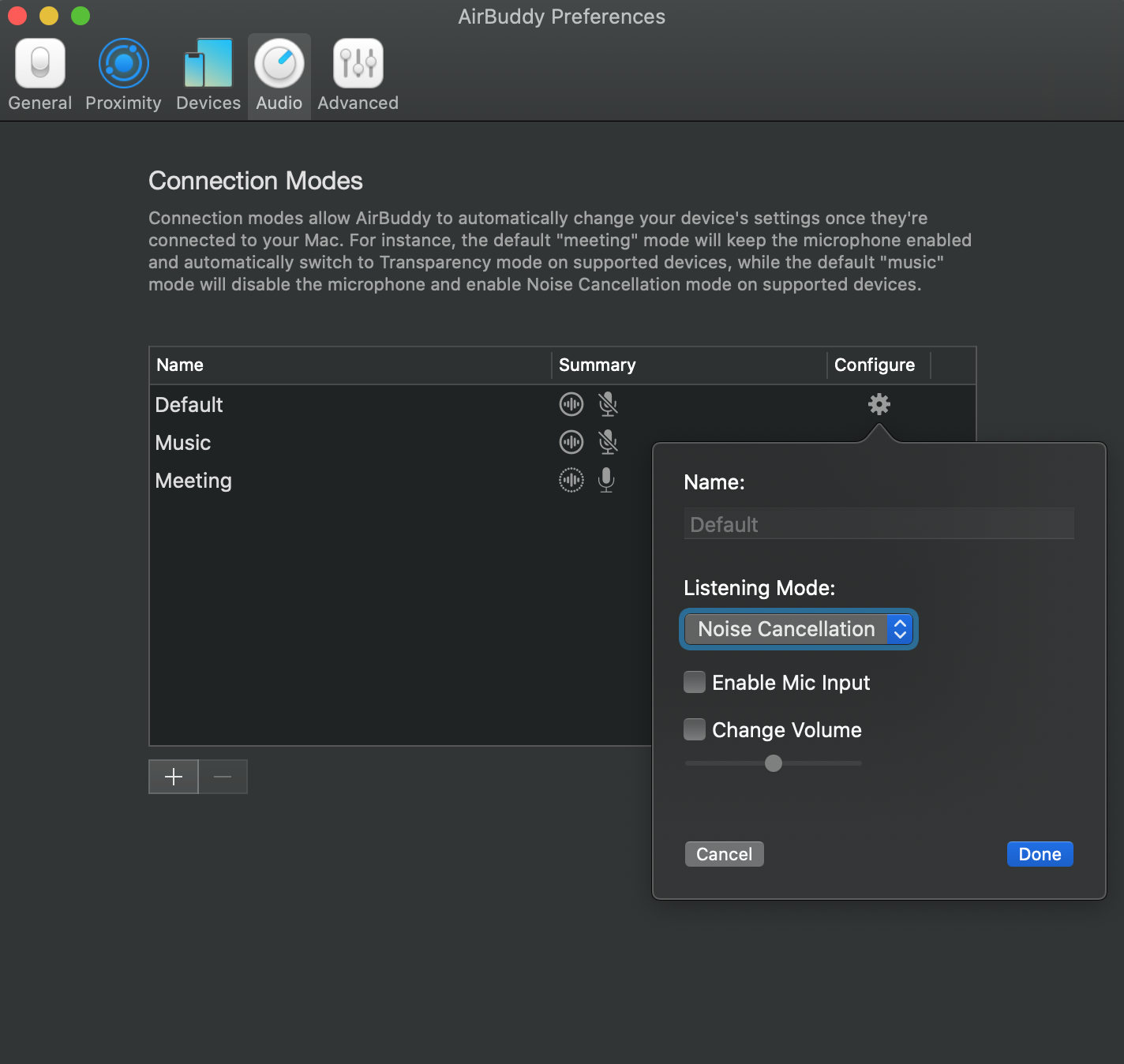Open the Noise Cancellation listening mode dropdown
The height and width of the screenshot is (1064, 1124).
coord(798,629)
